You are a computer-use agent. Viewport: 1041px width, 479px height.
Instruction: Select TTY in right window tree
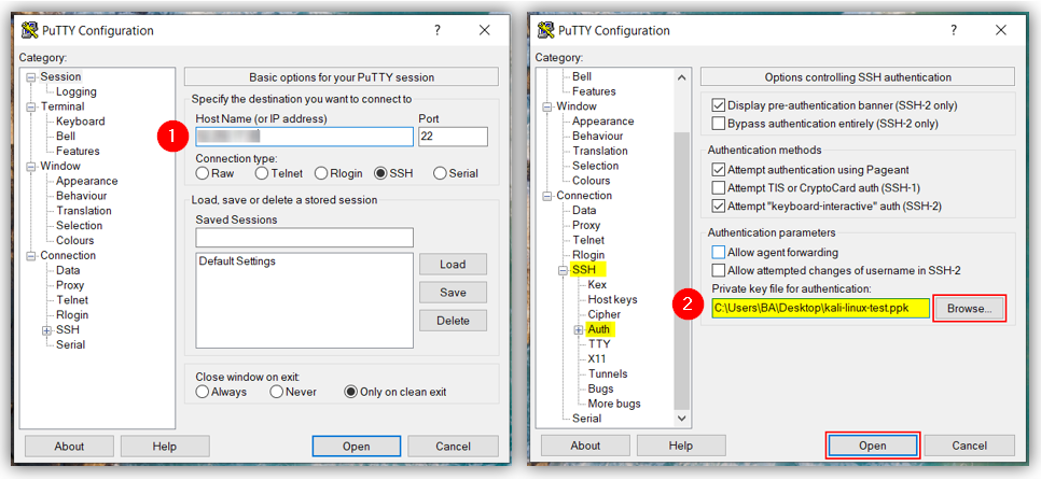599,344
